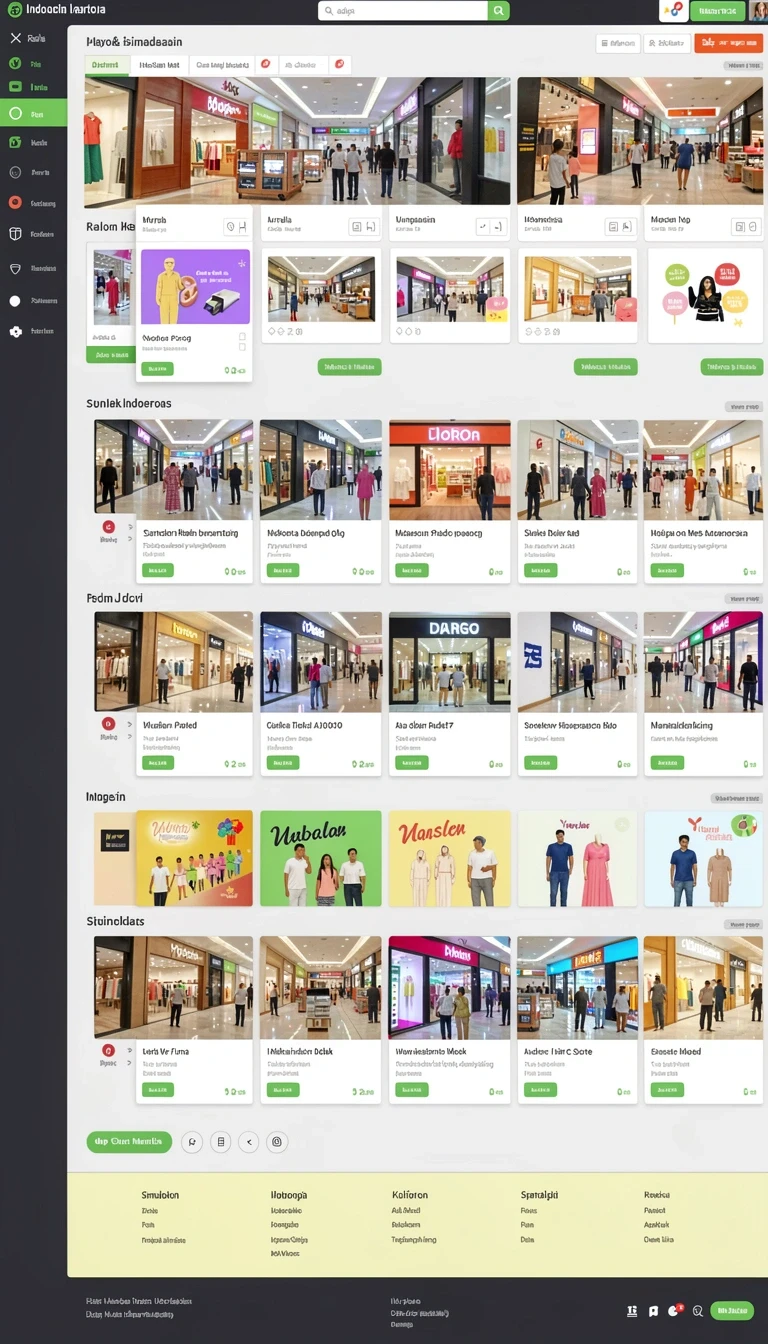Open the DARGO storefront thumbnail

coord(449,662)
